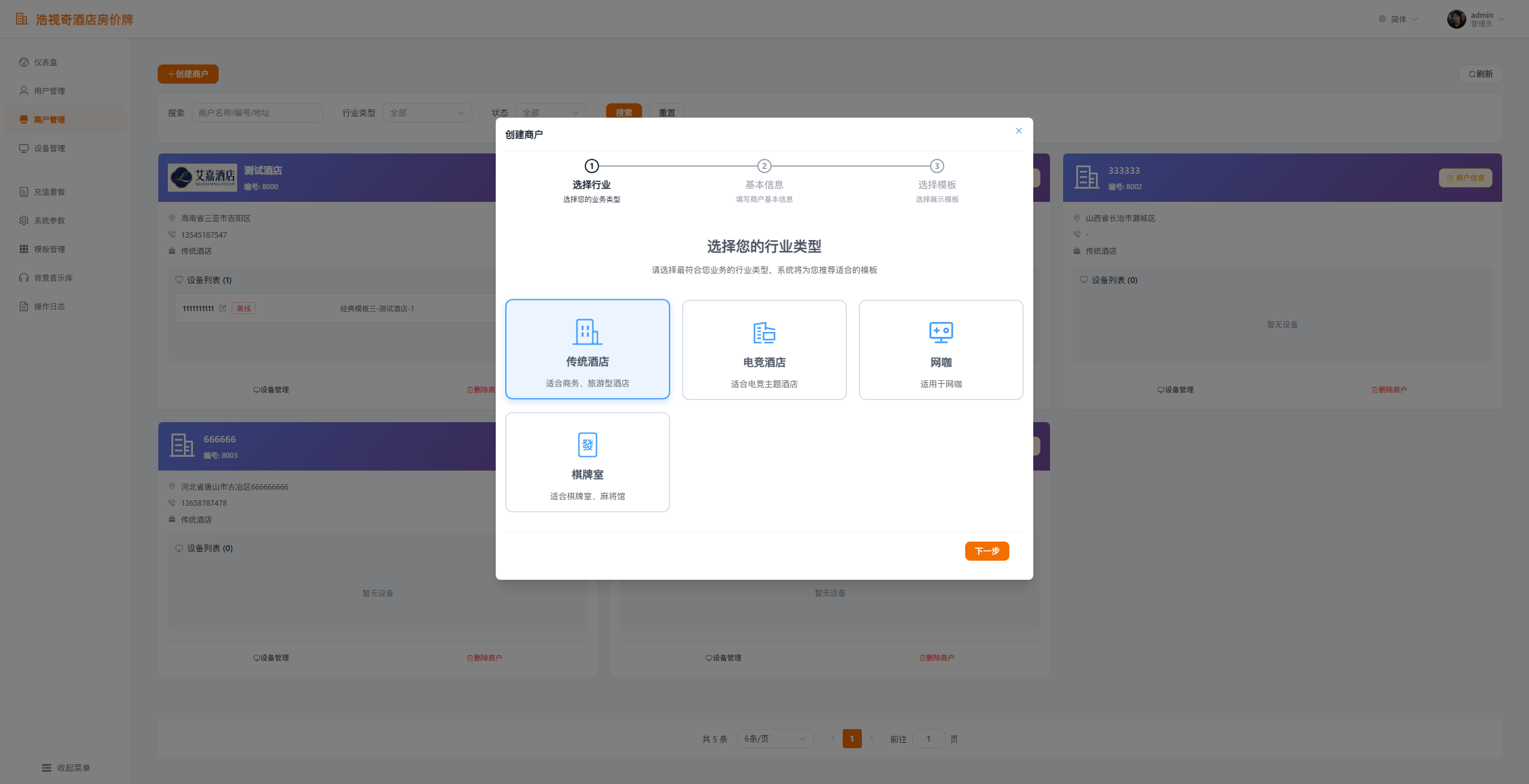1529x784 pixels.
Task: Click the 666666 merchant building icon
Action: (x=182, y=445)
